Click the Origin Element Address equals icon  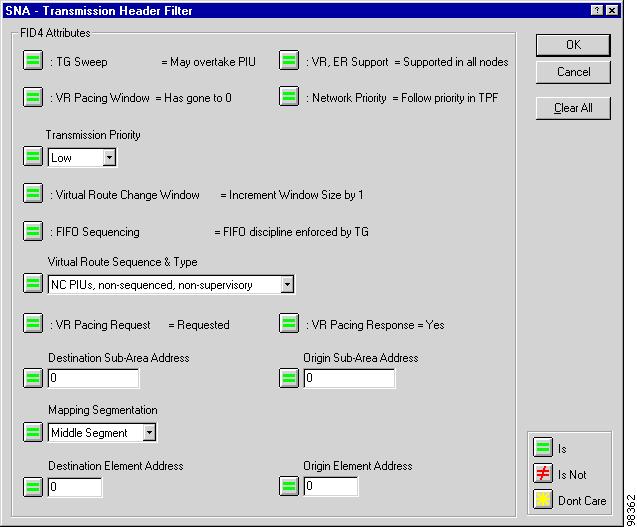289,486
